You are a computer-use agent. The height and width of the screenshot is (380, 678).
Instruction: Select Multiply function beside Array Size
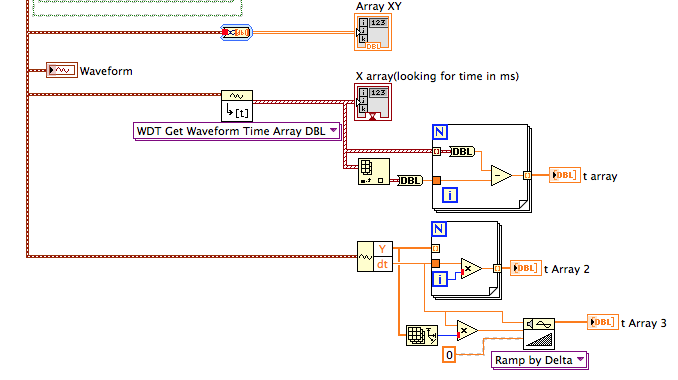pyautogui.click(x=467, y=331)
